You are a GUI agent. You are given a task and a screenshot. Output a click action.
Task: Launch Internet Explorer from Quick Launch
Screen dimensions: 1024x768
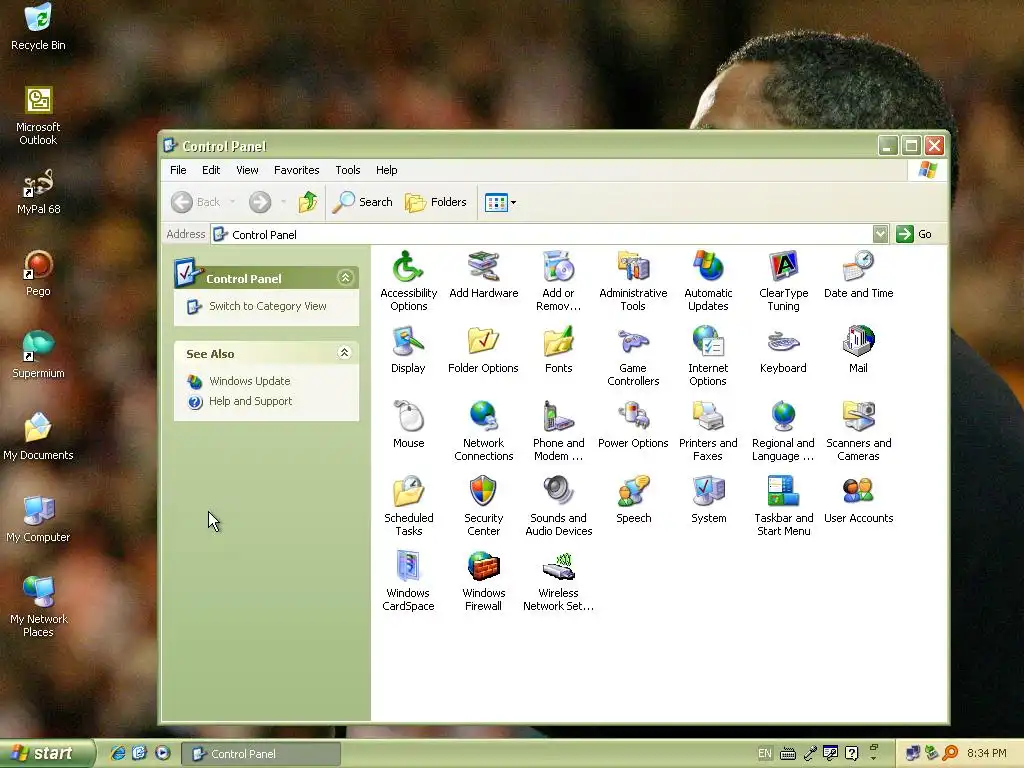(118, 753)
